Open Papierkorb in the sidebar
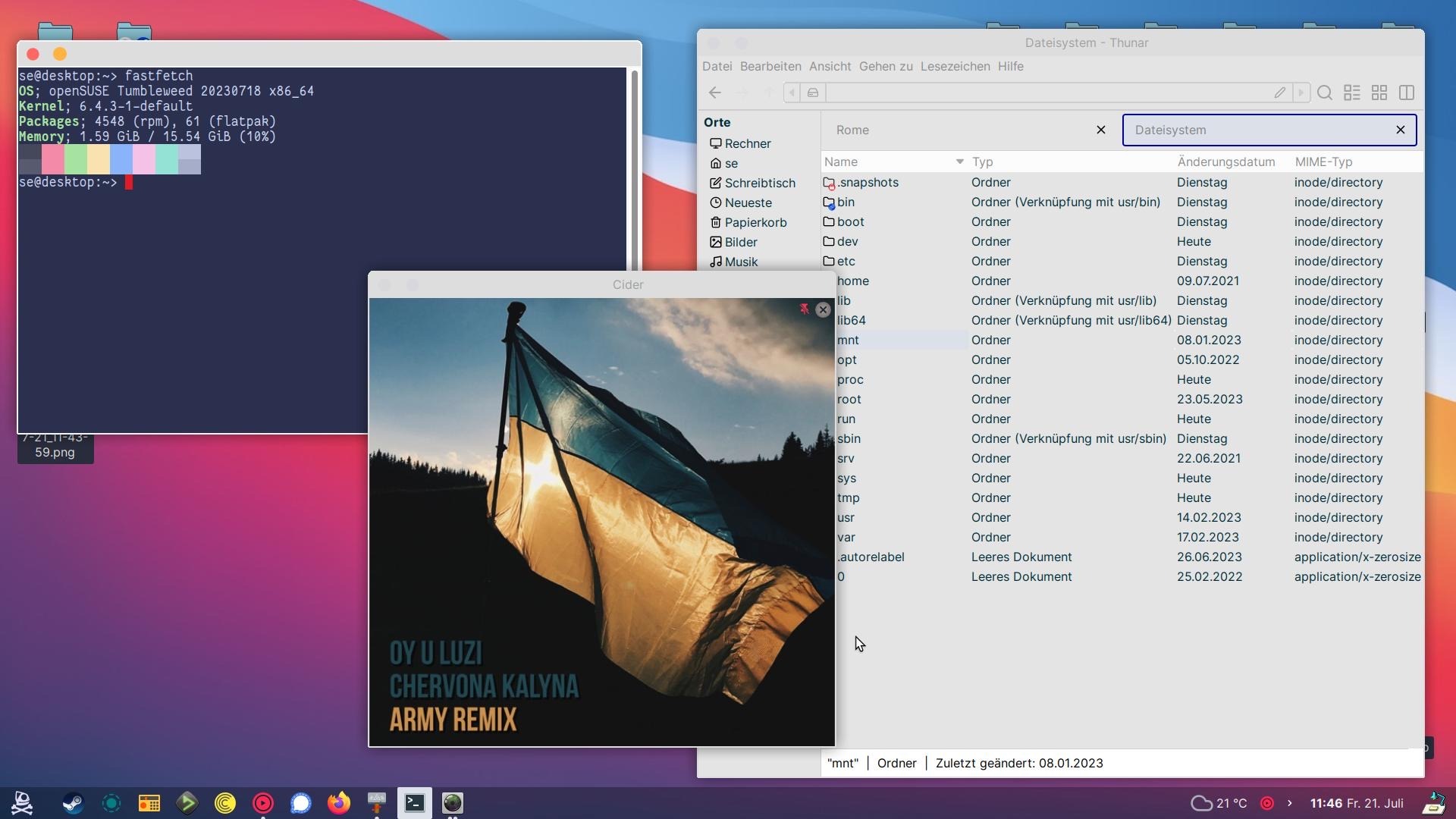The height and width of the screenshot is (819, 1456). [x=755, y=222]
